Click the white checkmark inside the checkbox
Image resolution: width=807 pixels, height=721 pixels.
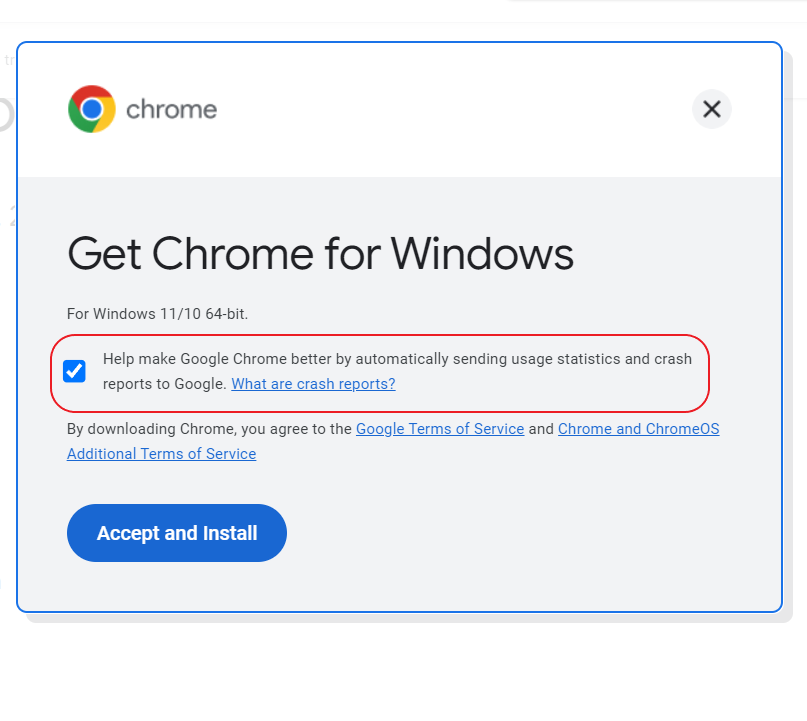click(x=74, y=371)
